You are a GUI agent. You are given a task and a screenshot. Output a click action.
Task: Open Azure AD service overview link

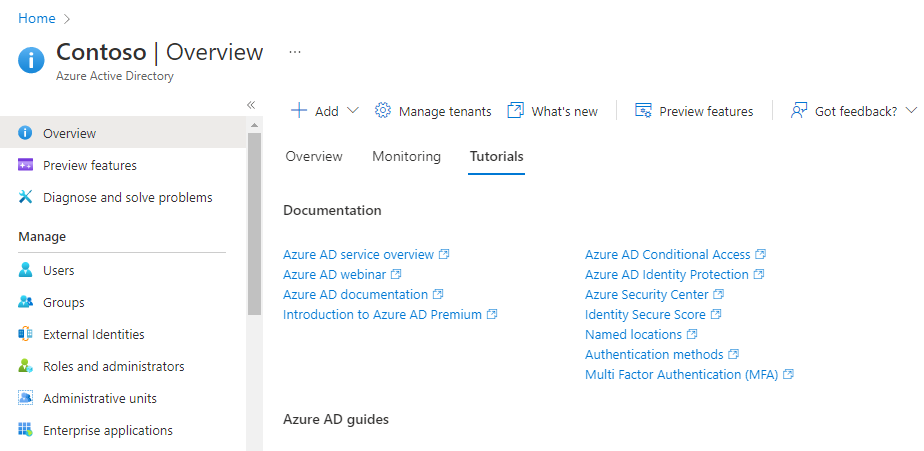pyautogui.click(x=359, y=255)
